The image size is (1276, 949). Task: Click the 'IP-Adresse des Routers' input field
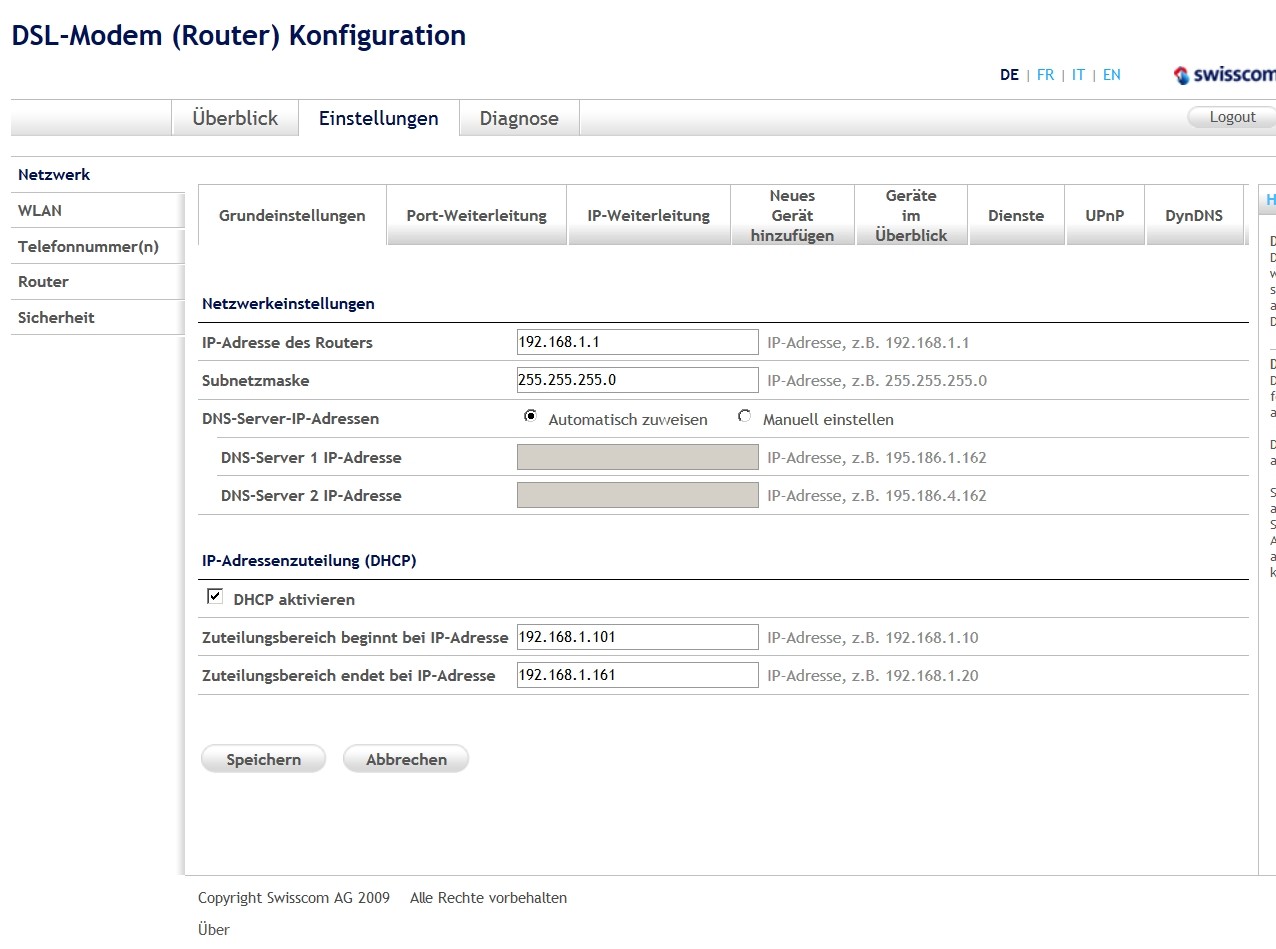coord(637,342)
